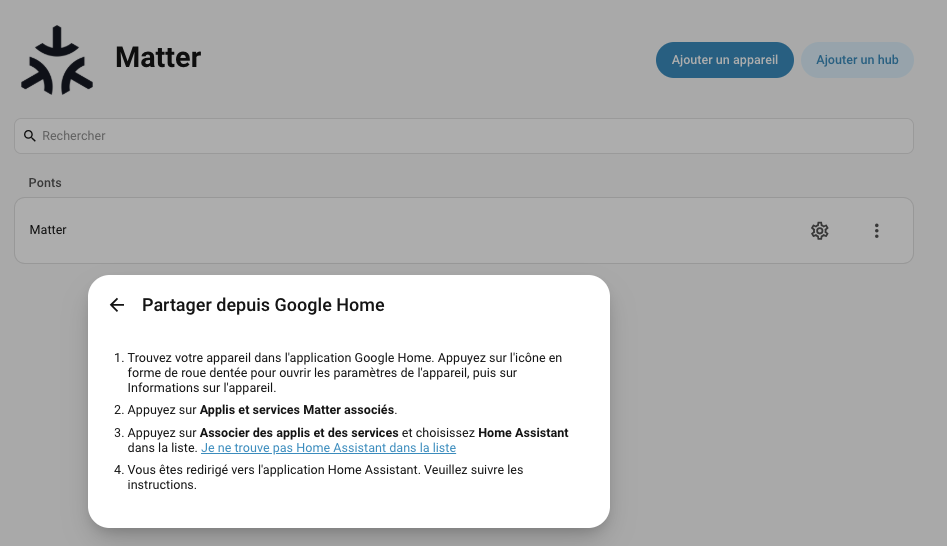This screenshot has width=947, height=546.
Task: Open link Je ne trouve pas Home Assistant
Action: pos(329,448)
